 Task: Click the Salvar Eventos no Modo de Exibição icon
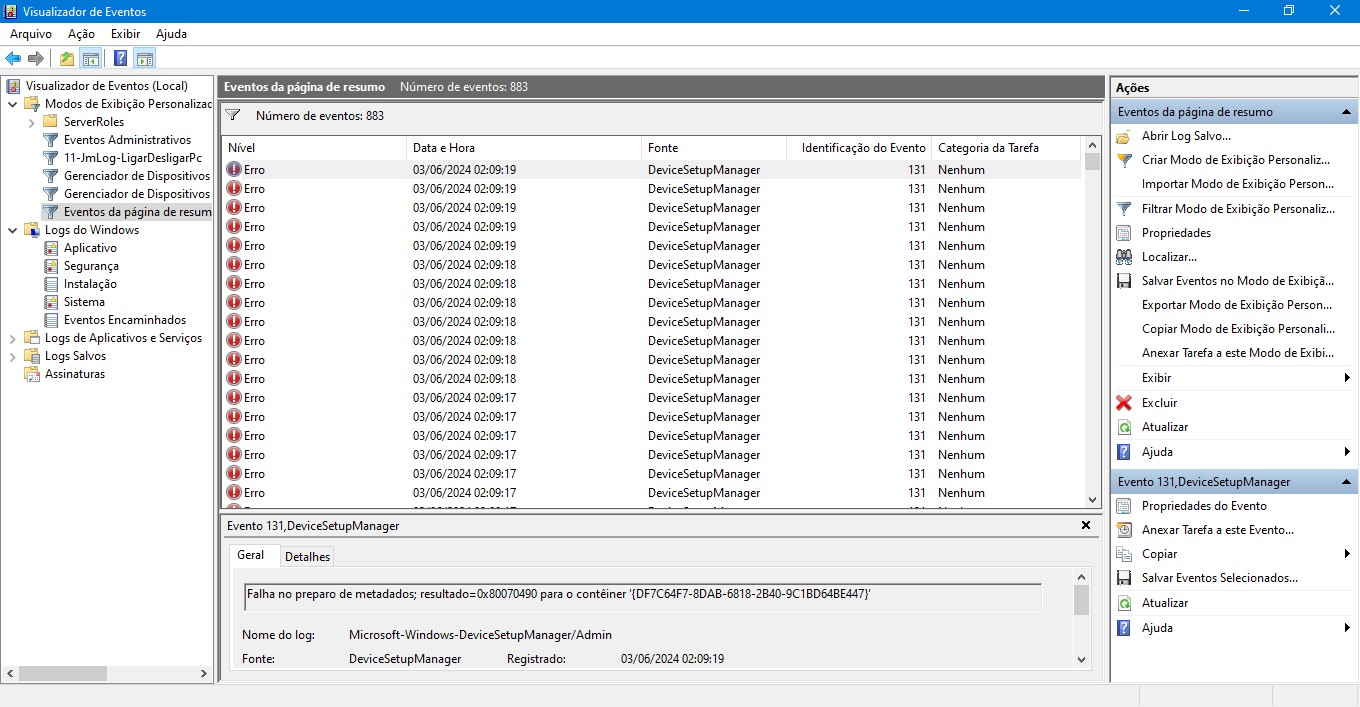1124,281
